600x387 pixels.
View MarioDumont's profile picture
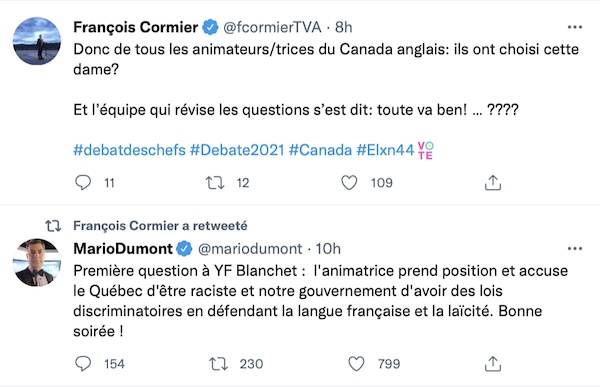point(37,263)
